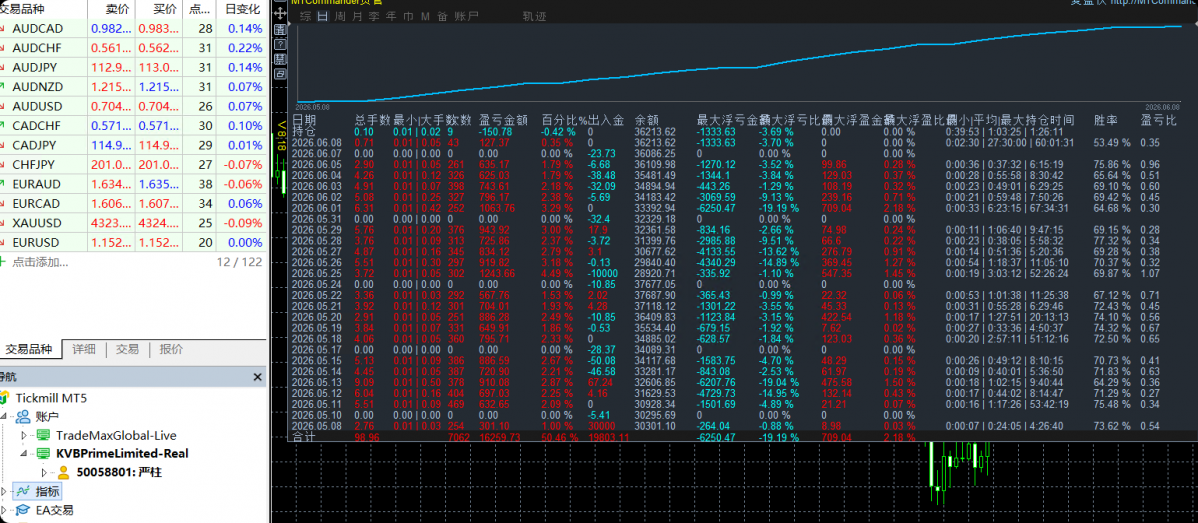Click the TradeMaxGlobal-Live server icon
The width and height of the screenshot is (1198, 523).
point(43,435)
